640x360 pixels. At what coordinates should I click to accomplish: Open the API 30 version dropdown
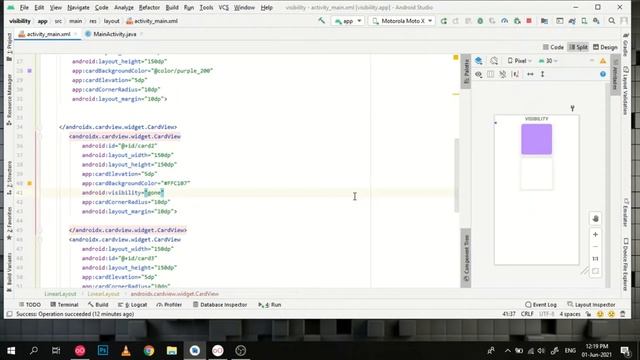(x=548, y=61)
